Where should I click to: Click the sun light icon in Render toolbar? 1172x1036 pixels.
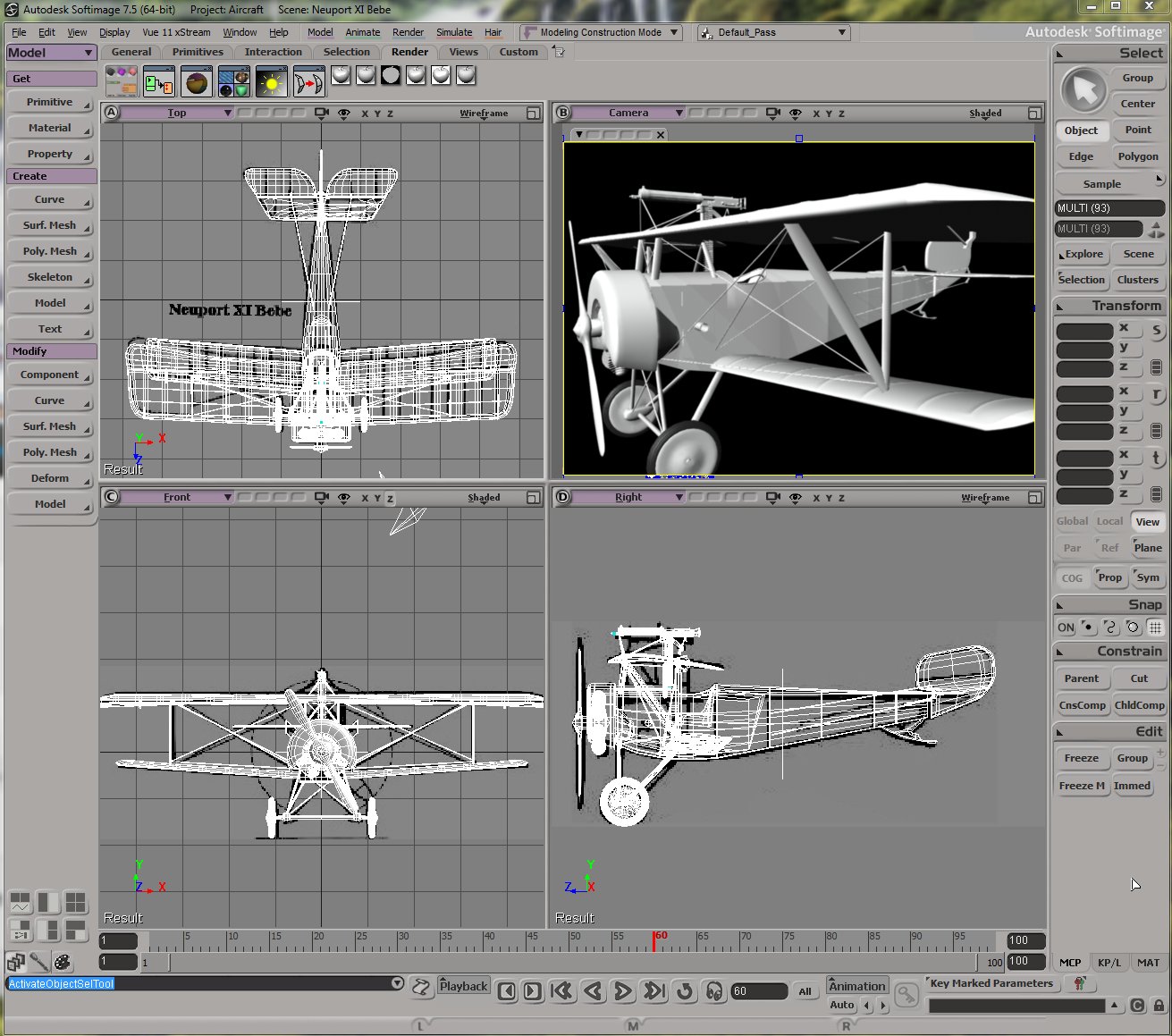(270, 83)
